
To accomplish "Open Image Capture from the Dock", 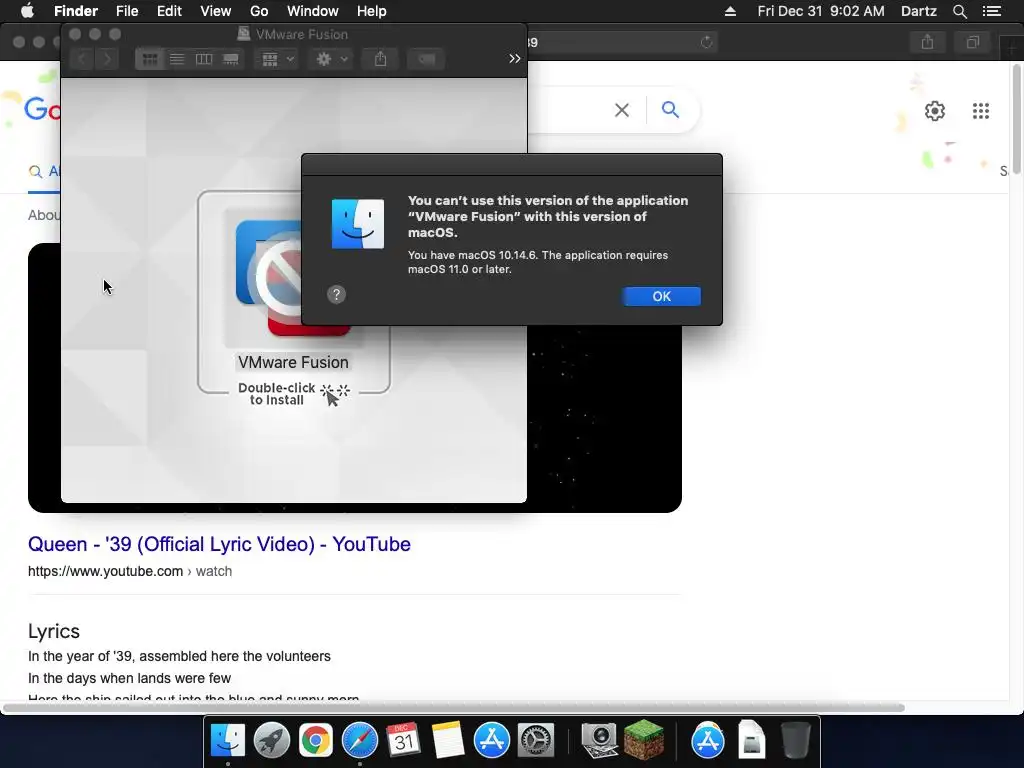I will coord(600,741).
